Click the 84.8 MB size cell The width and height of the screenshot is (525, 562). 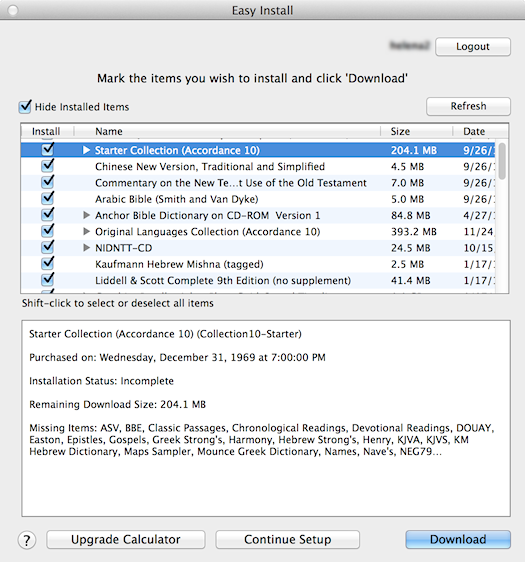coord(410,215)
